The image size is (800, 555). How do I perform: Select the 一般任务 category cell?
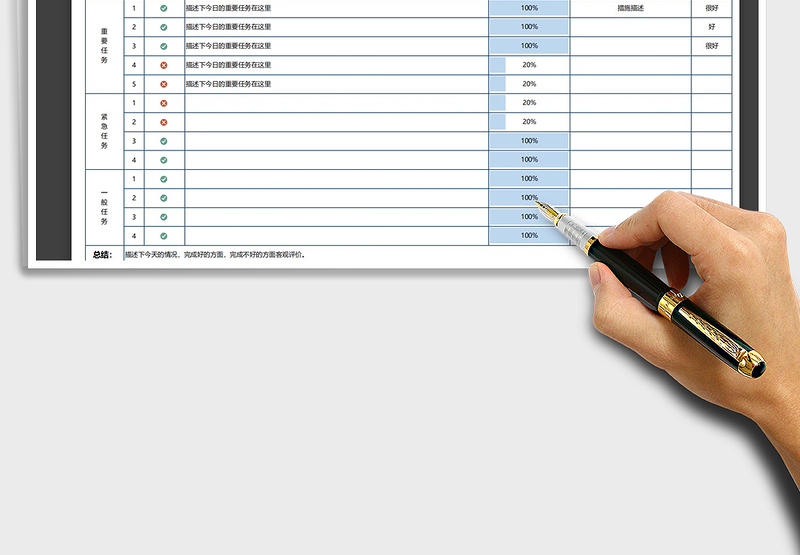(x=104, y=207)
